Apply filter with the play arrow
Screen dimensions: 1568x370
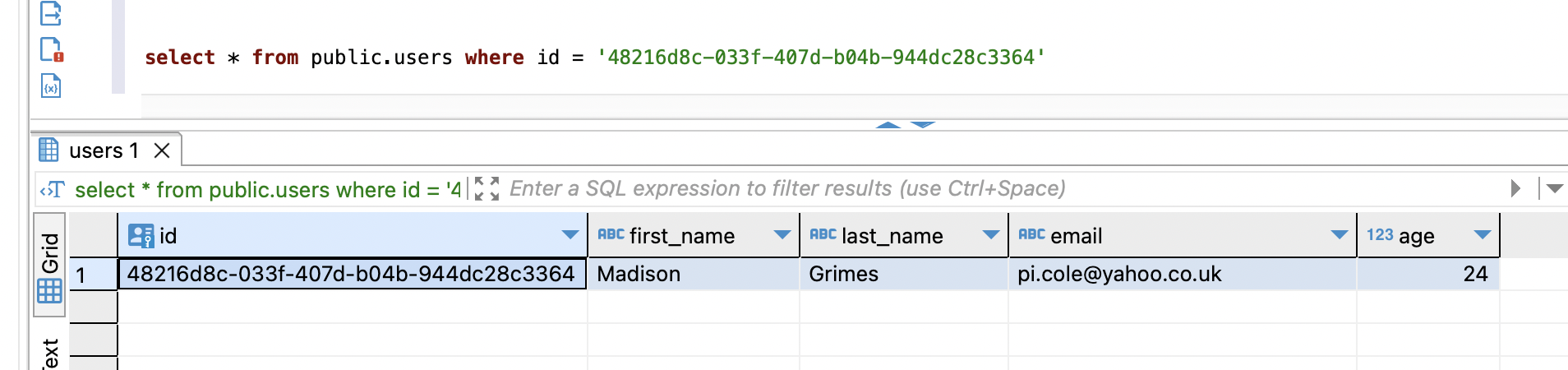1515,188
